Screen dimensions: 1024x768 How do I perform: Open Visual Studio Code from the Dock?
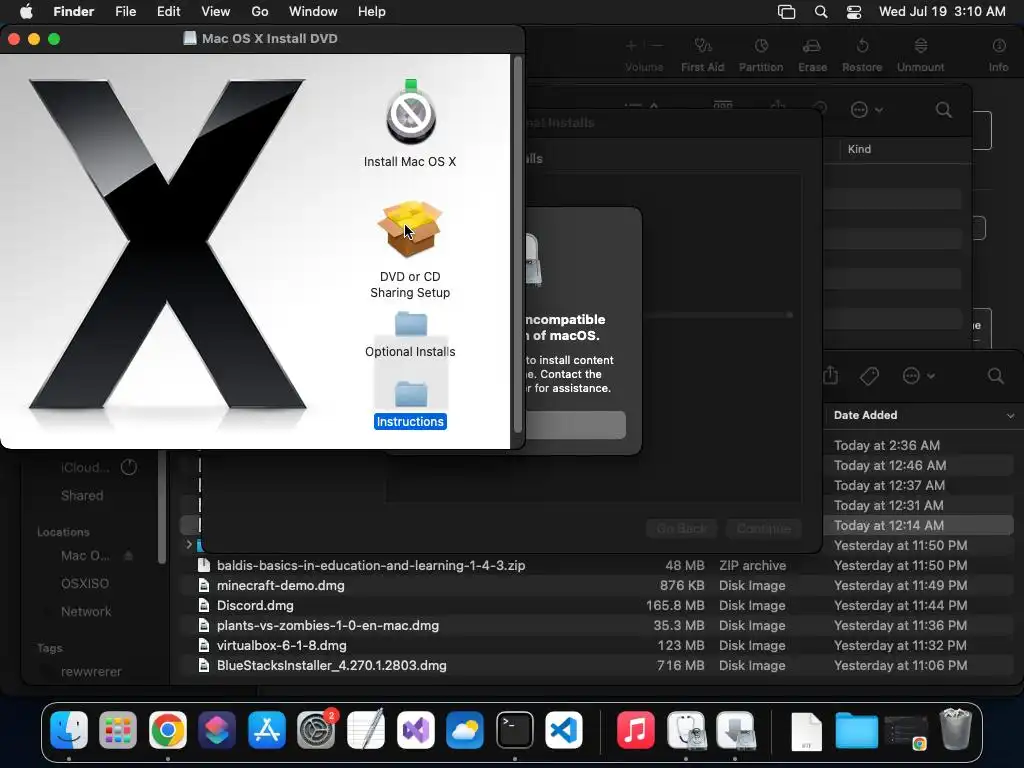[x=564, y=730]
